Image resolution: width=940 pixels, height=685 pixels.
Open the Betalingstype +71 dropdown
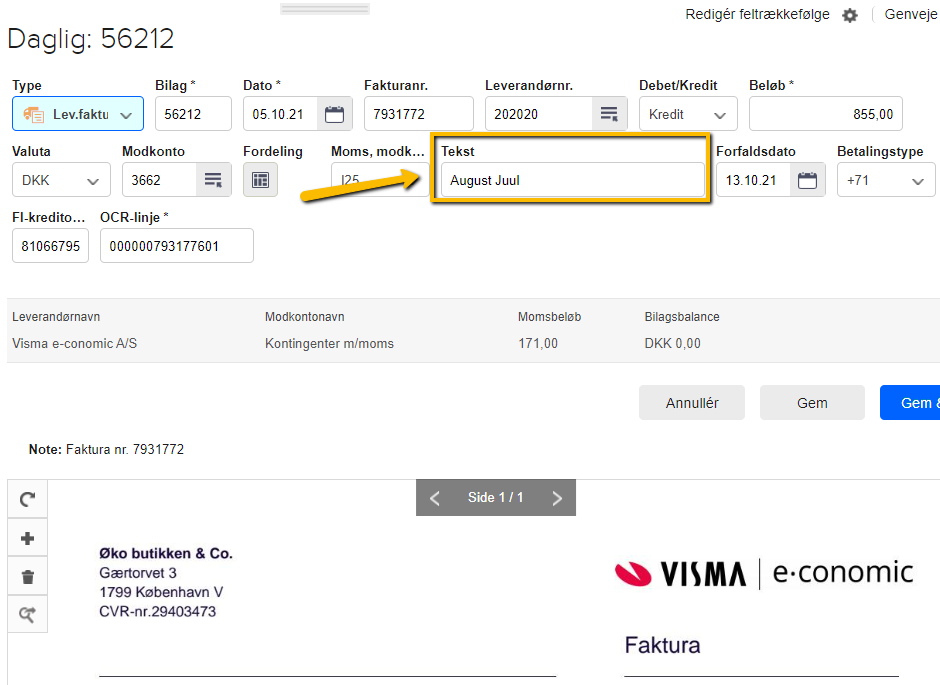885,180
